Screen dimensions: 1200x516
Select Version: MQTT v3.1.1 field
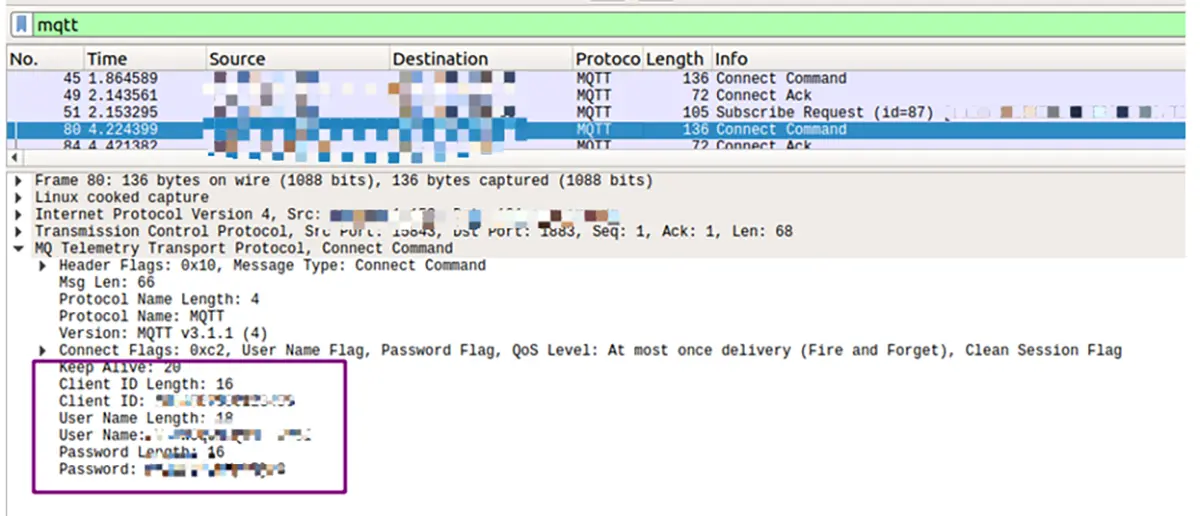(163, 334)
